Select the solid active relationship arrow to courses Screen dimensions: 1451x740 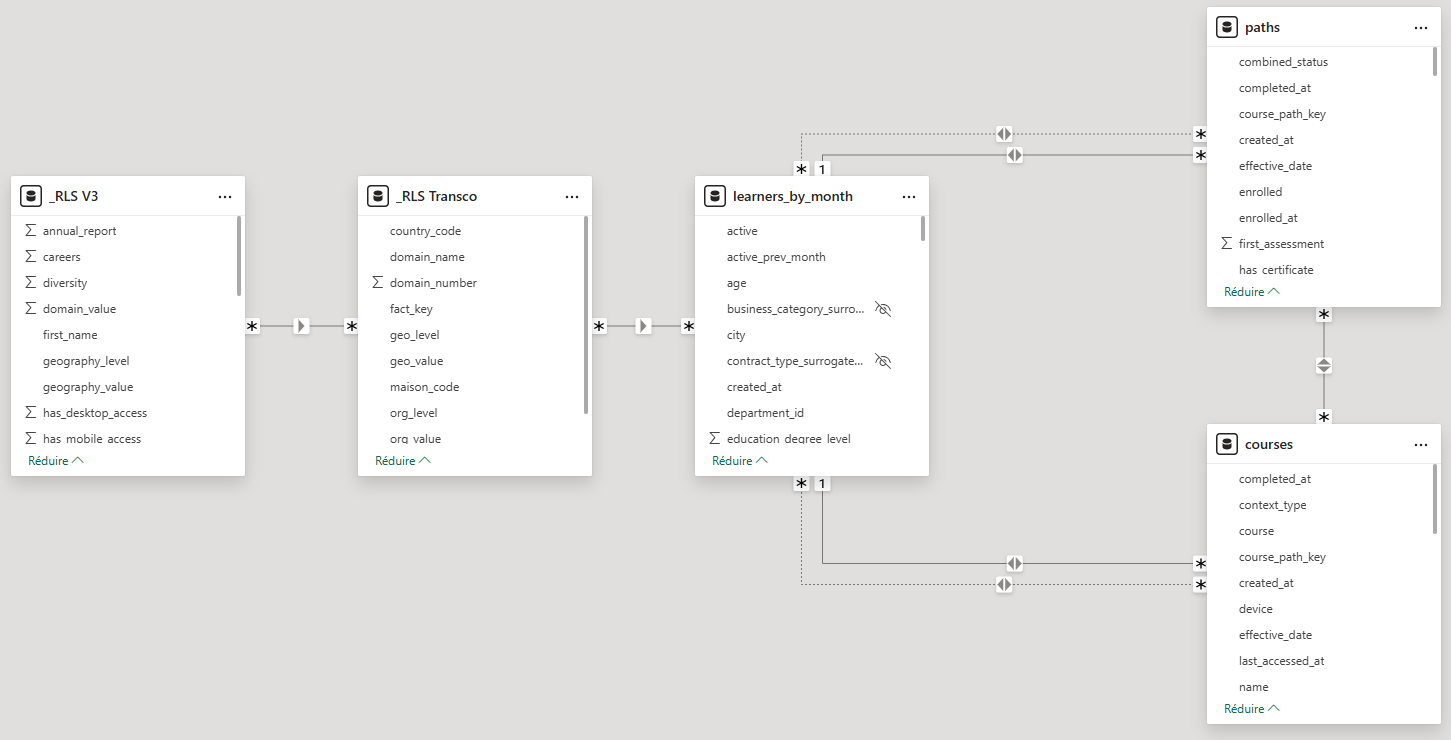(x=1014, y=563)
